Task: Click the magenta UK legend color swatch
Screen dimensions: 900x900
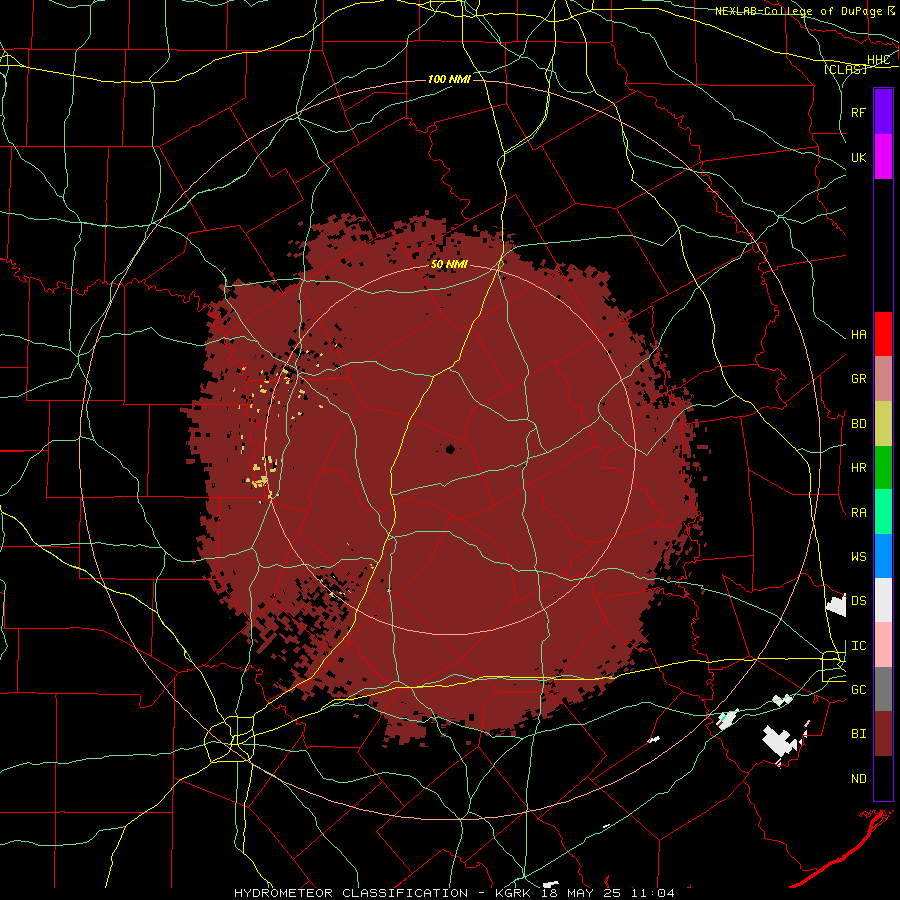Action: click(x=883, y=157)
